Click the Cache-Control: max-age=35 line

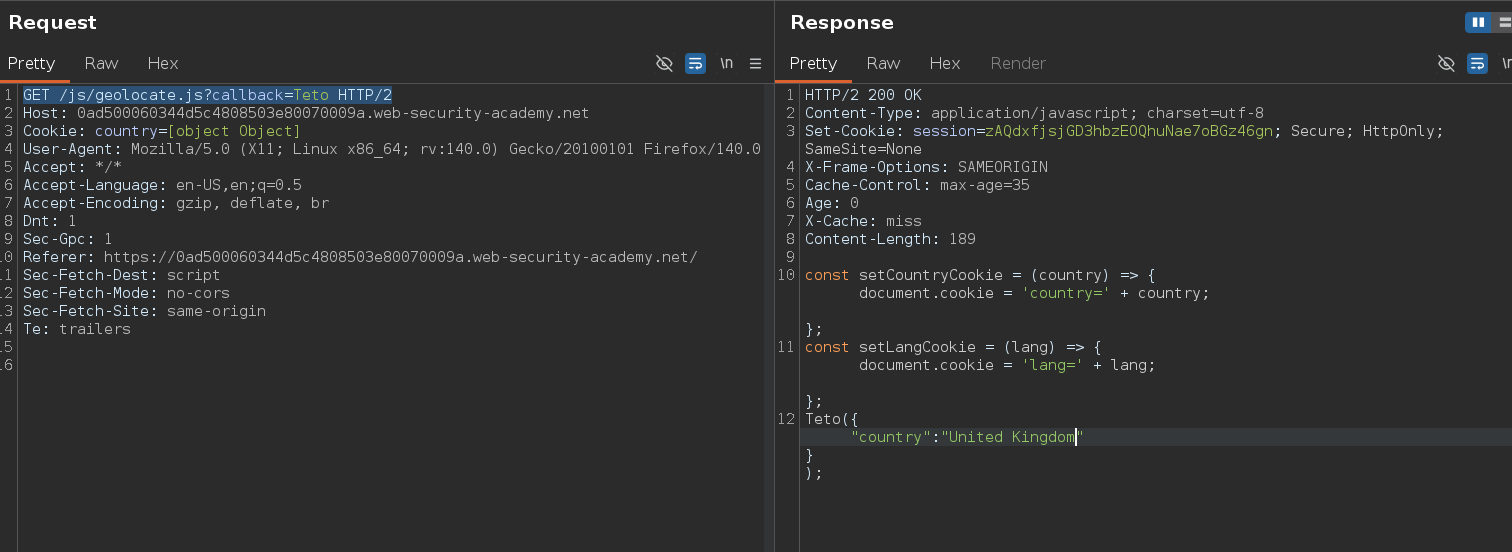917,185
